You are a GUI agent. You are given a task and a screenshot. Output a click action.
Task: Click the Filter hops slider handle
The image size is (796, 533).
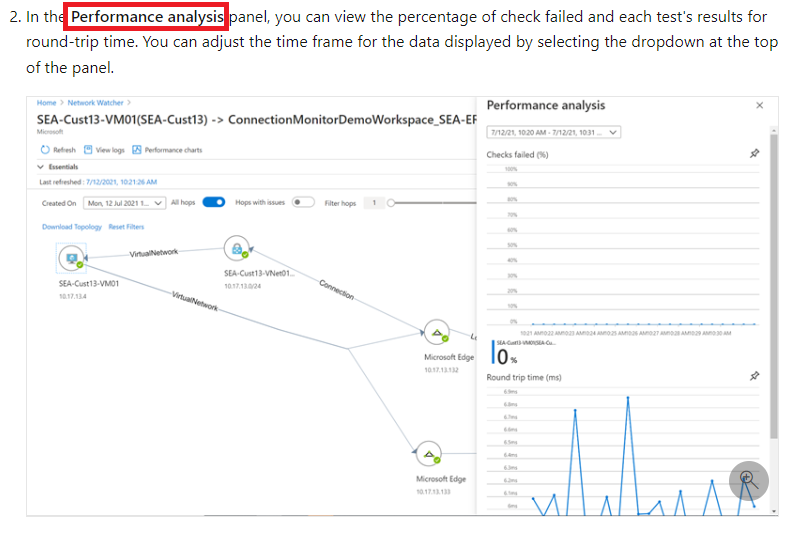391,203
